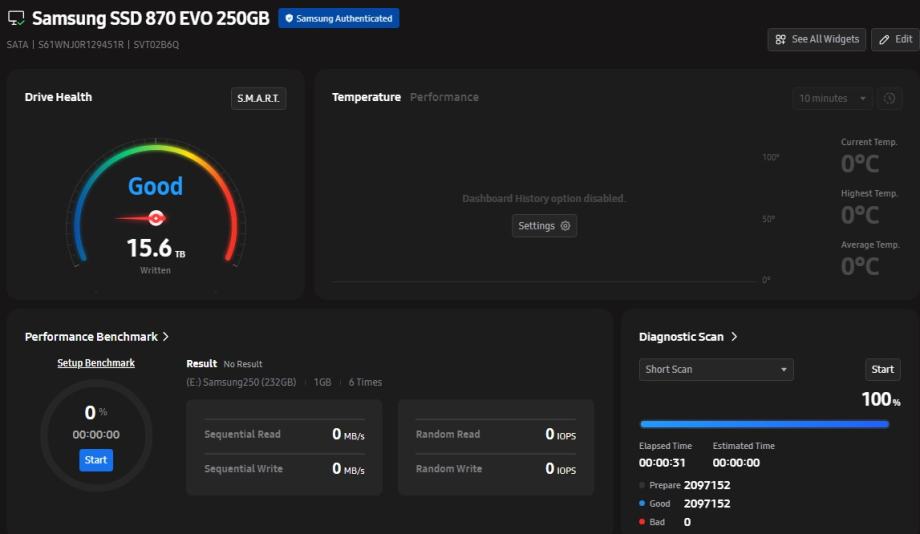The width and height of the screenshot is (920, 534).
Task: Click the Edit button with pencil icon
Action: [895, 39]
